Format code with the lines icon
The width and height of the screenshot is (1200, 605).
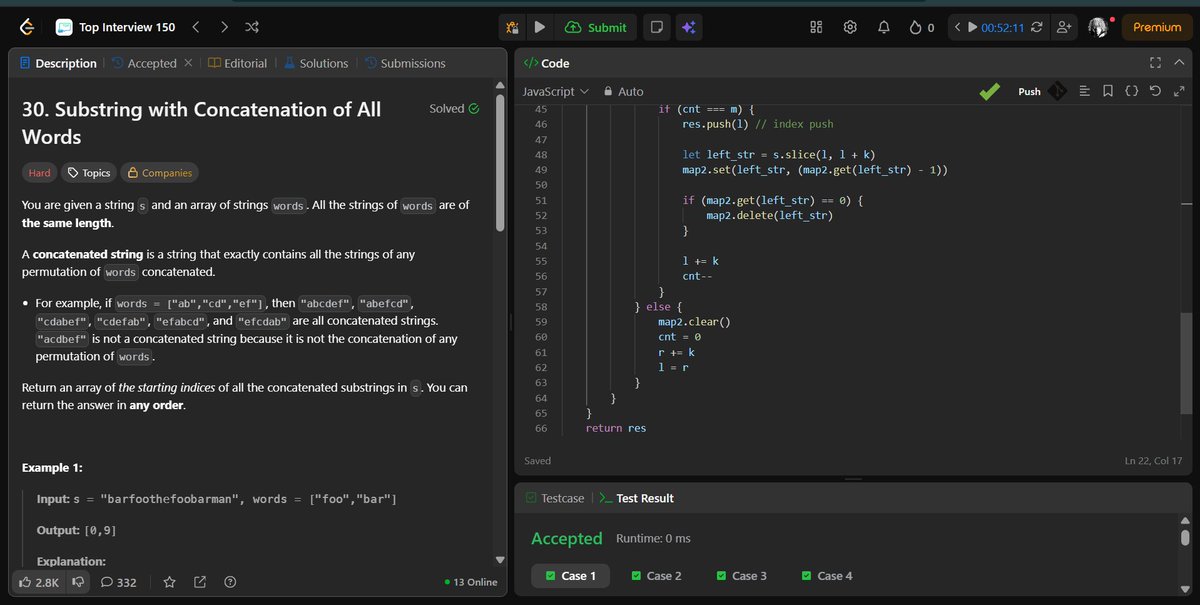click(x=1084, y=91)
